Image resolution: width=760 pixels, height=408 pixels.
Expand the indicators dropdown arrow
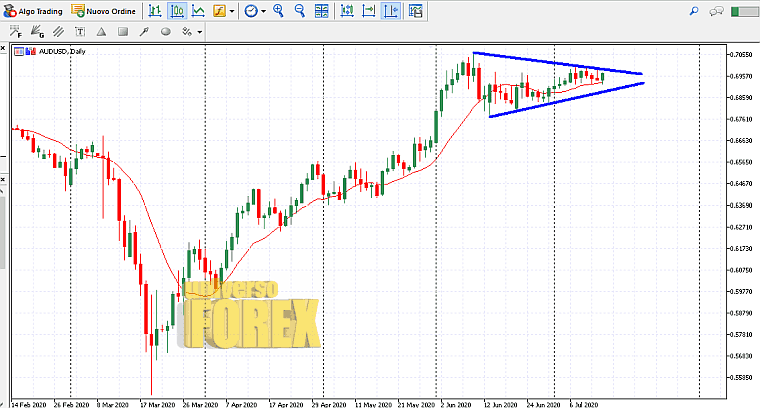(232, 11)
